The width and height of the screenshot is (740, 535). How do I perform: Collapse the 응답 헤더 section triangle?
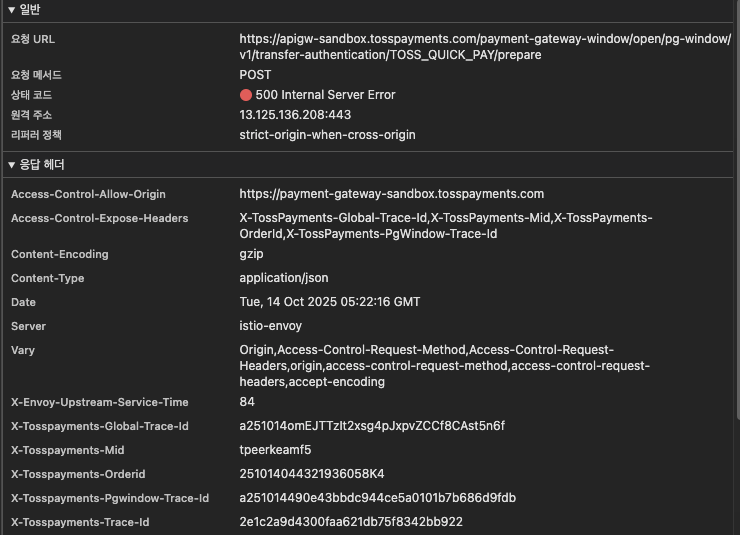tap(11, 164)
